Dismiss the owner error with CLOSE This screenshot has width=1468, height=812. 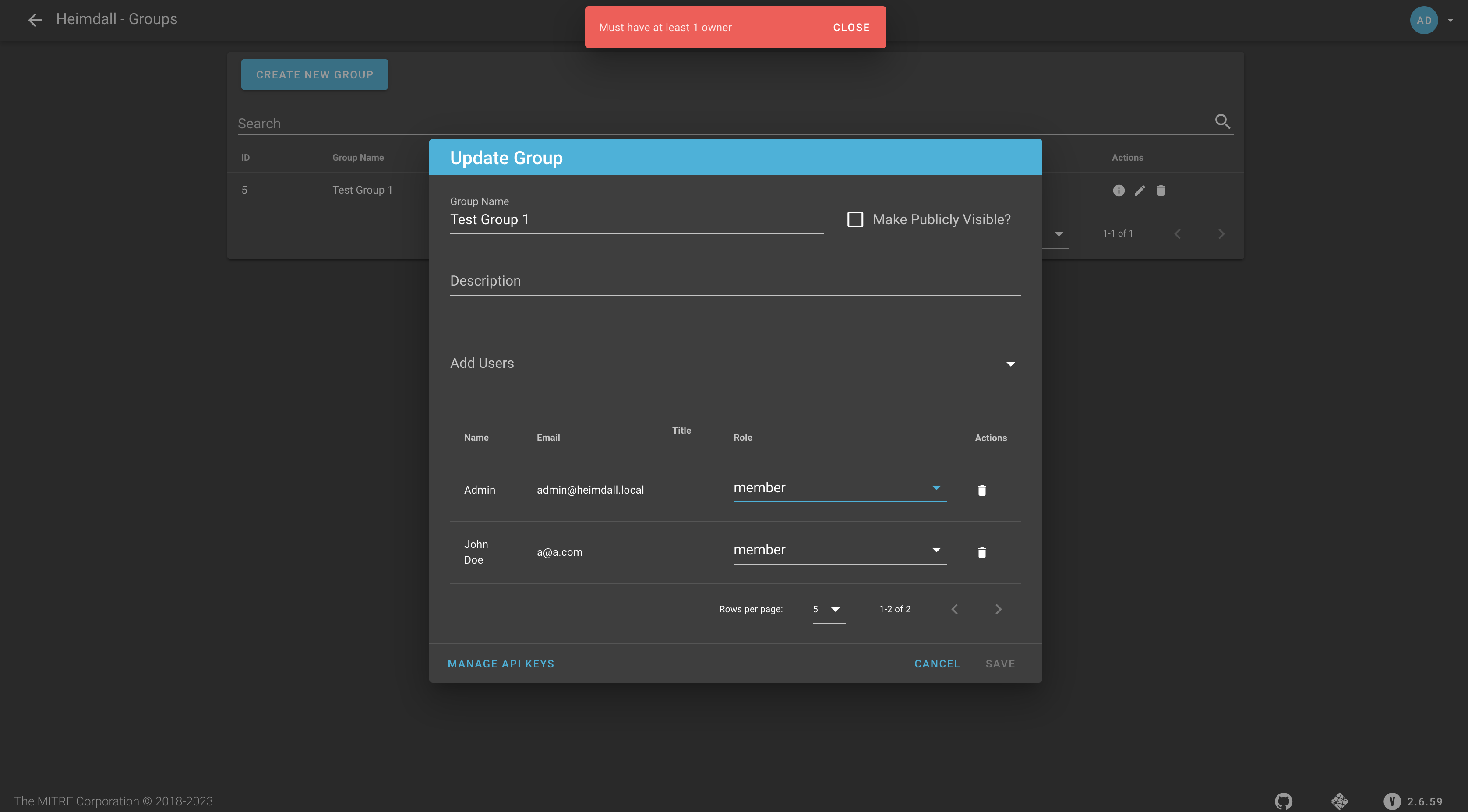(x=851, y=27)
